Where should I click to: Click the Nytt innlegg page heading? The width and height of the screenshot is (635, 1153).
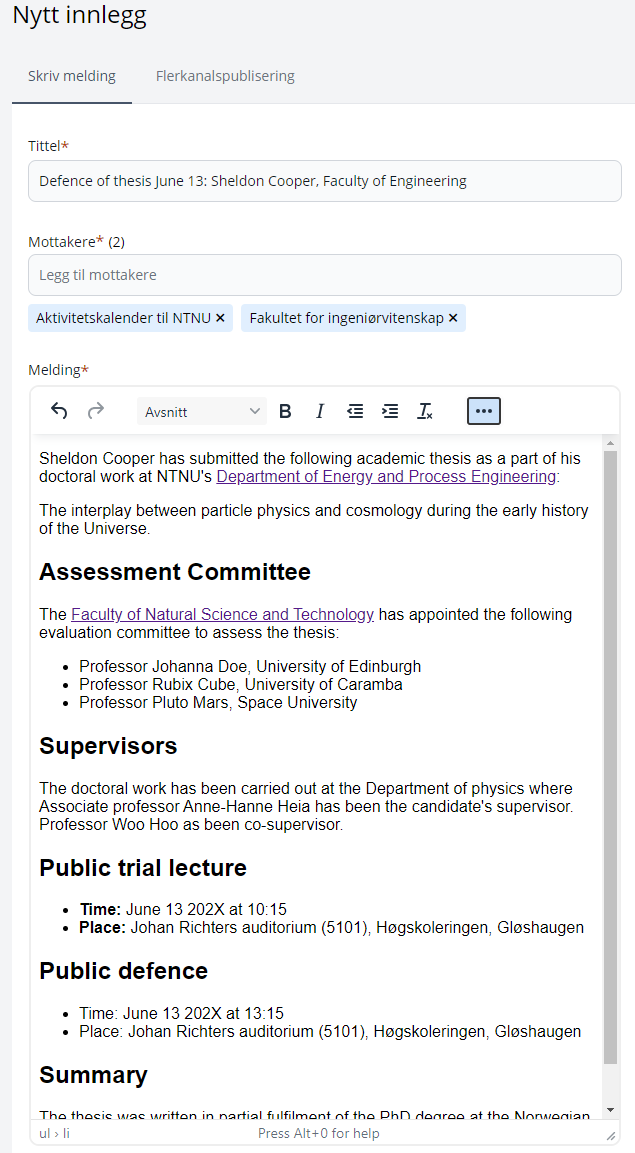pyautogui.click(x=79, y=15)
